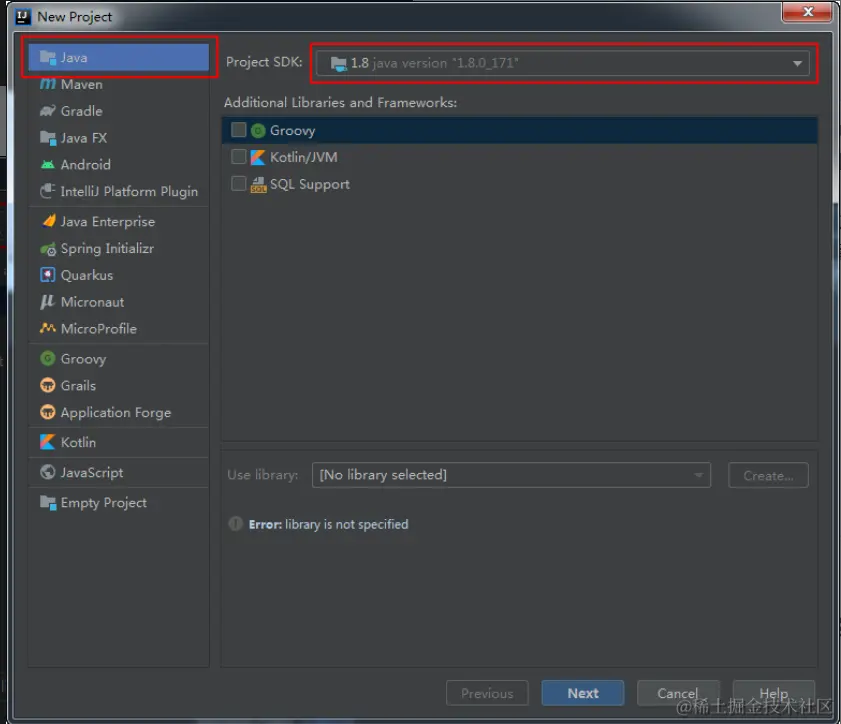The height and width of the screenshot is (724, 841).
Task: Click the Kotlin/JVM framework icon
Action: [x=258, y=157]
